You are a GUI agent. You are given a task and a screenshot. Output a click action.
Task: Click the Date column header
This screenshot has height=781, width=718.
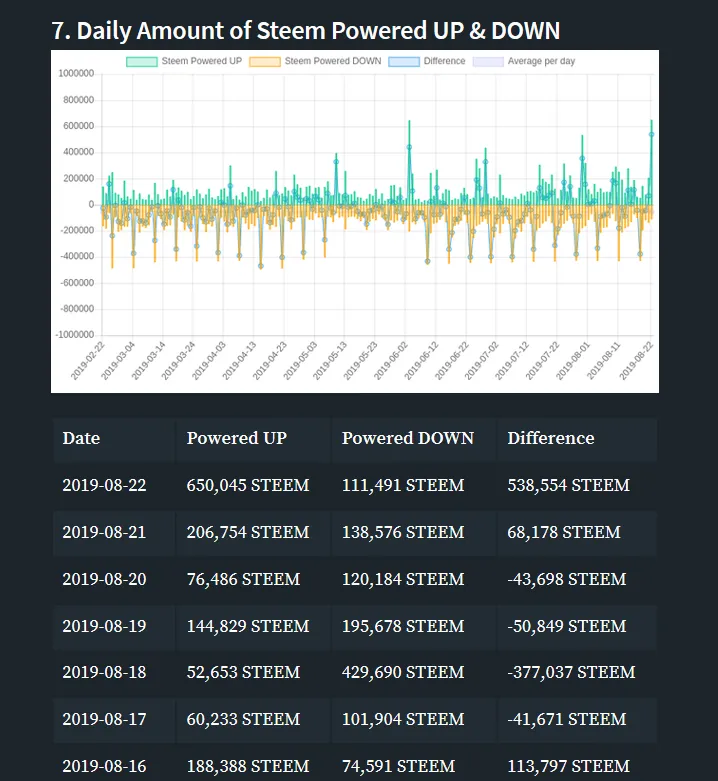81,438
